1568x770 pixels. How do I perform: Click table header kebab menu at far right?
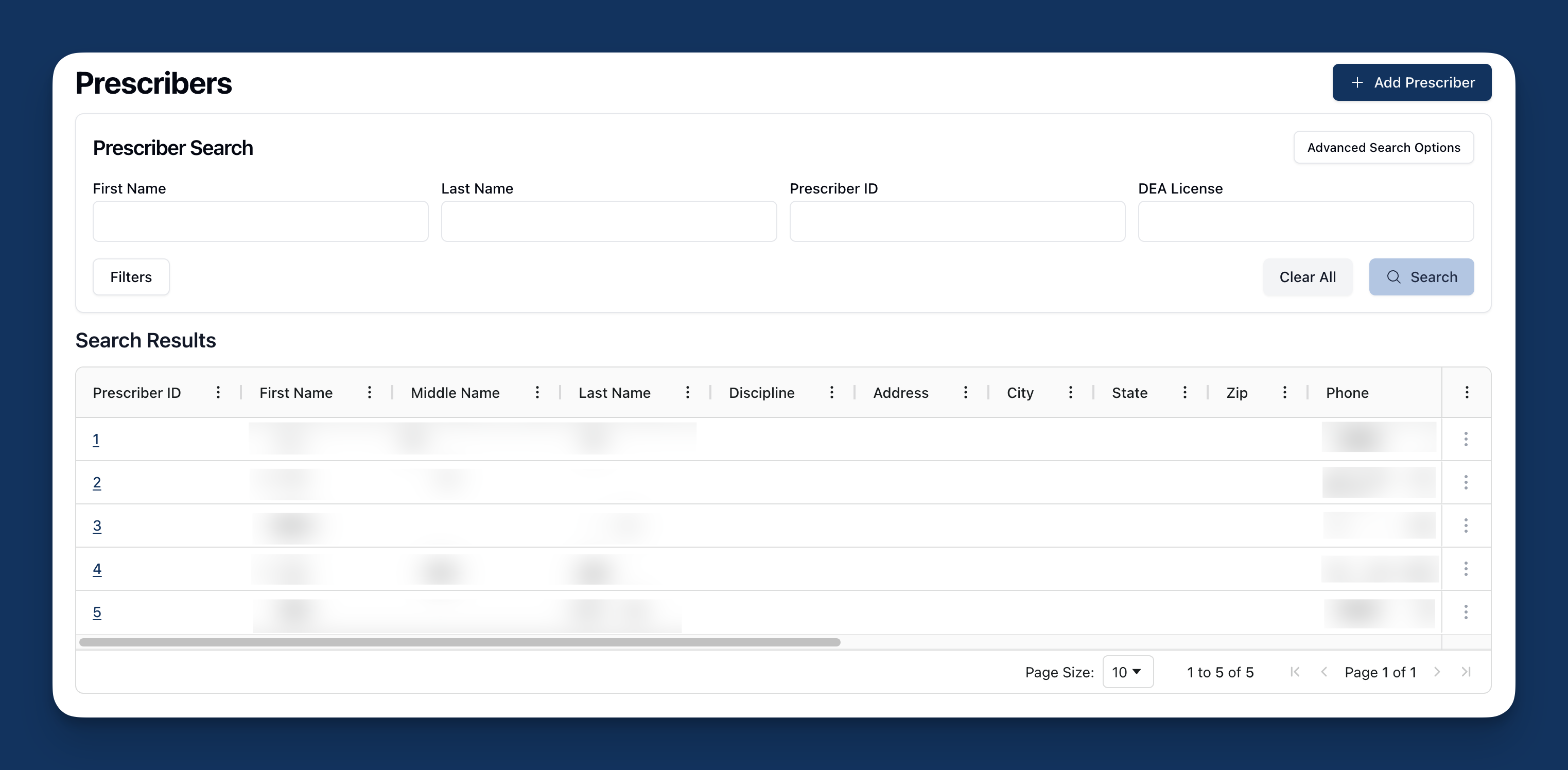click(1467, 393)
